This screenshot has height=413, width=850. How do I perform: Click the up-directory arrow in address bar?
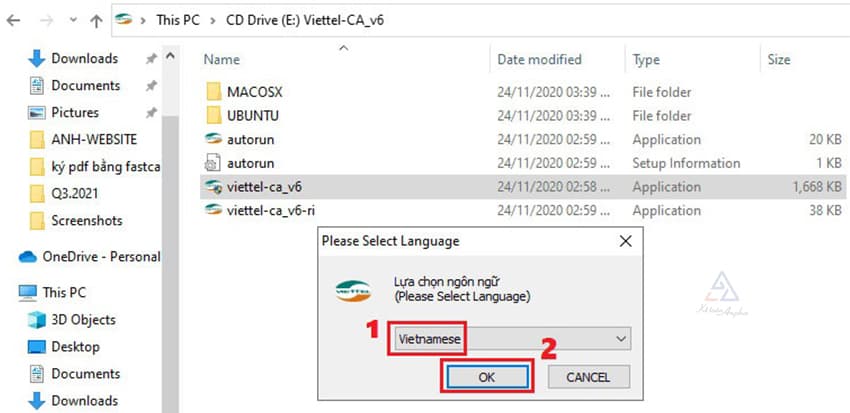pyautogui.click(x=96, y=19)
